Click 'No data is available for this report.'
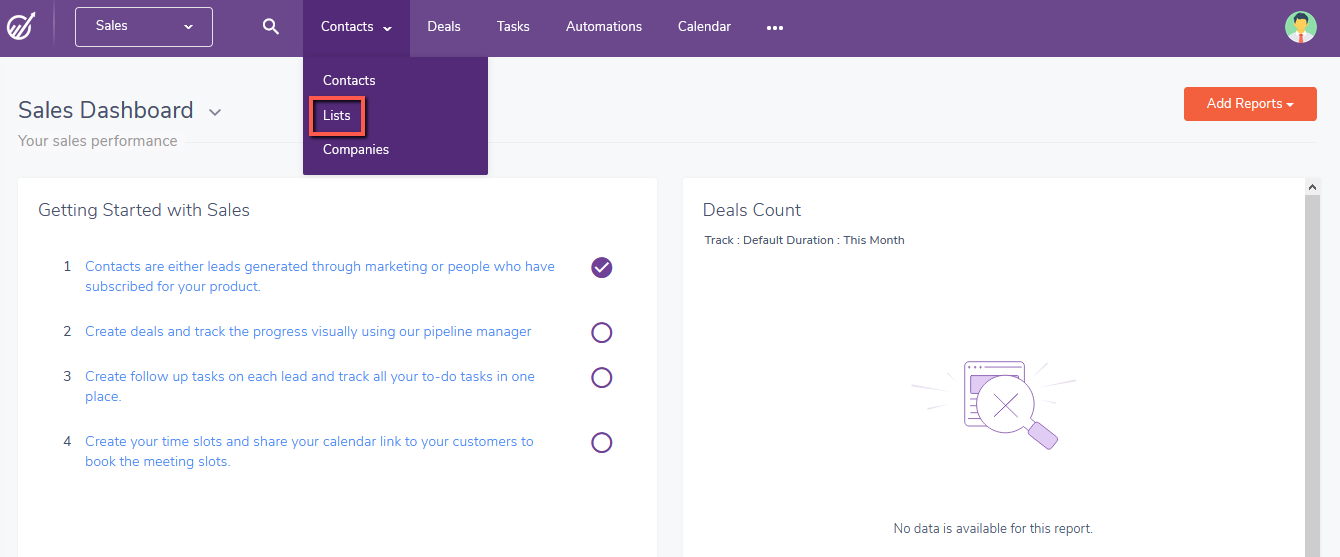 [993, 528]
